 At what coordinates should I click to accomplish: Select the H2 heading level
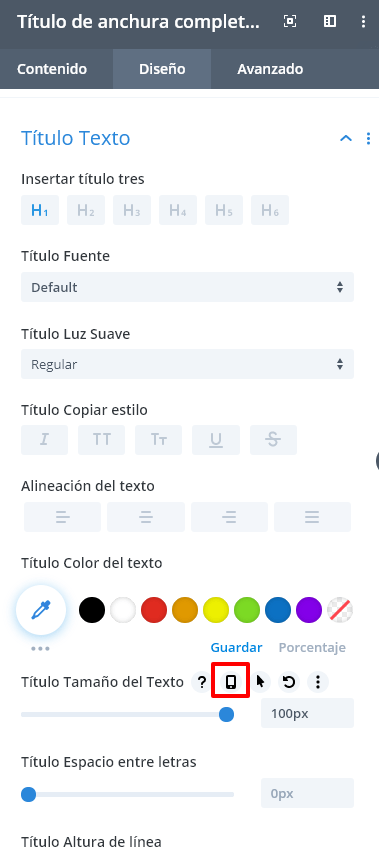coord(86,210)
